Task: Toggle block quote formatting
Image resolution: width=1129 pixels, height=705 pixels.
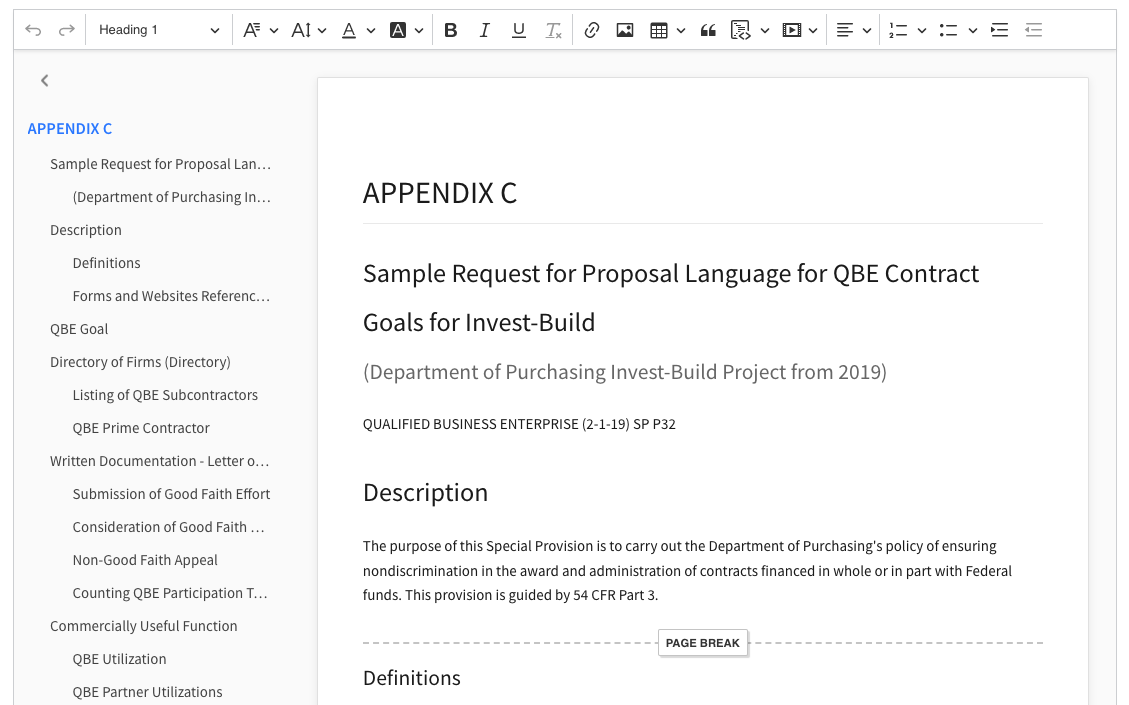Action: [709, 30]
